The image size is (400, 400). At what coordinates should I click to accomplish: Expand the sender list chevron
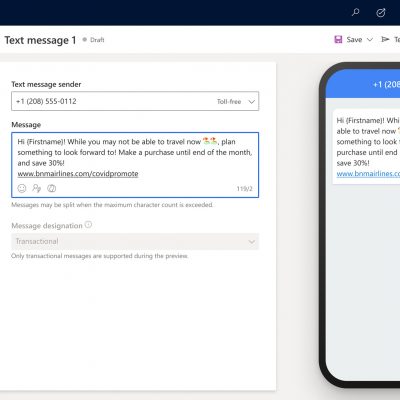click(252, 102)
